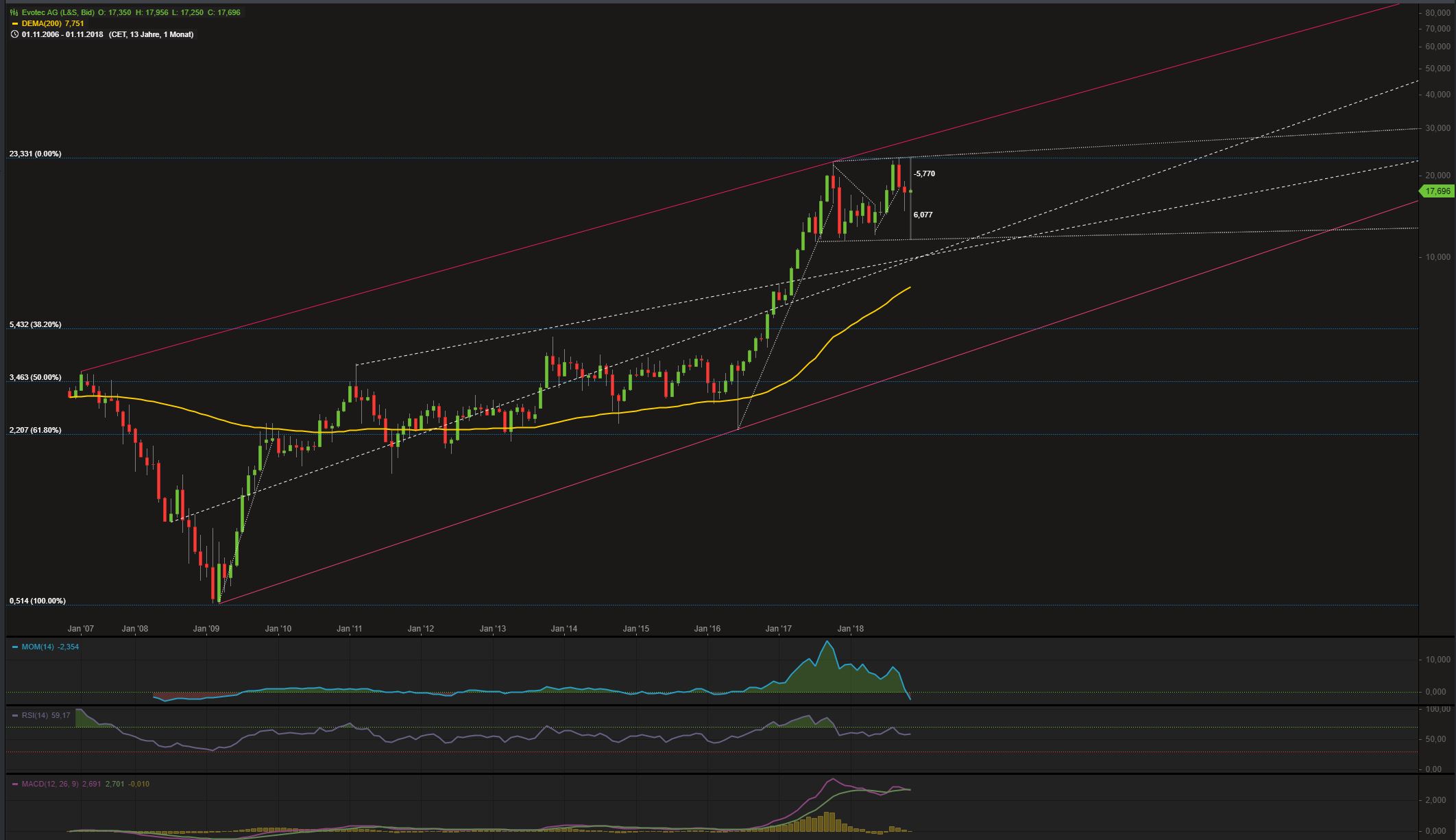Screen dimensions: 1456x840
Task: Click the 0,514 (100.00%) Fibonacci label
Action: point(37,600)
